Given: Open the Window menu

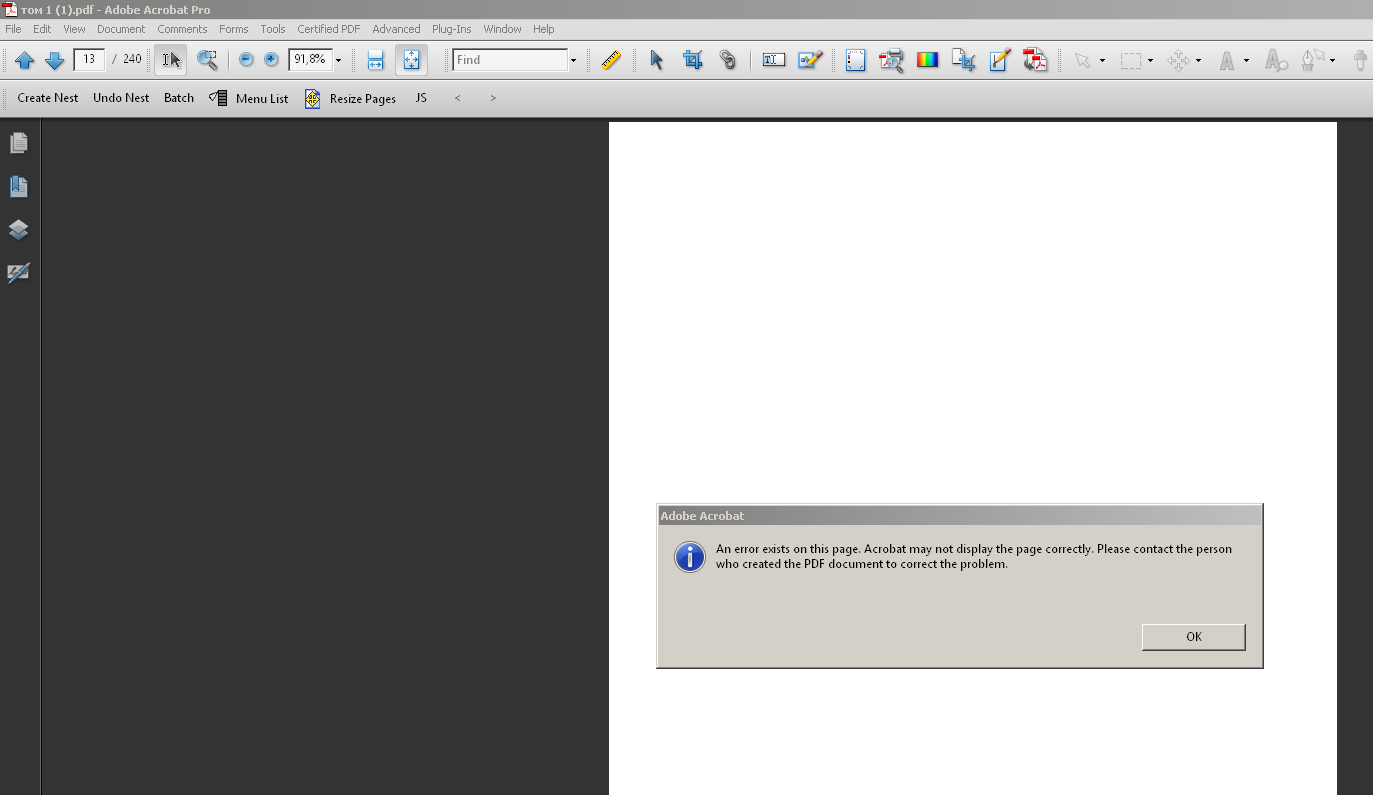Looking at the screenshot, I should [x=502, y=29].
